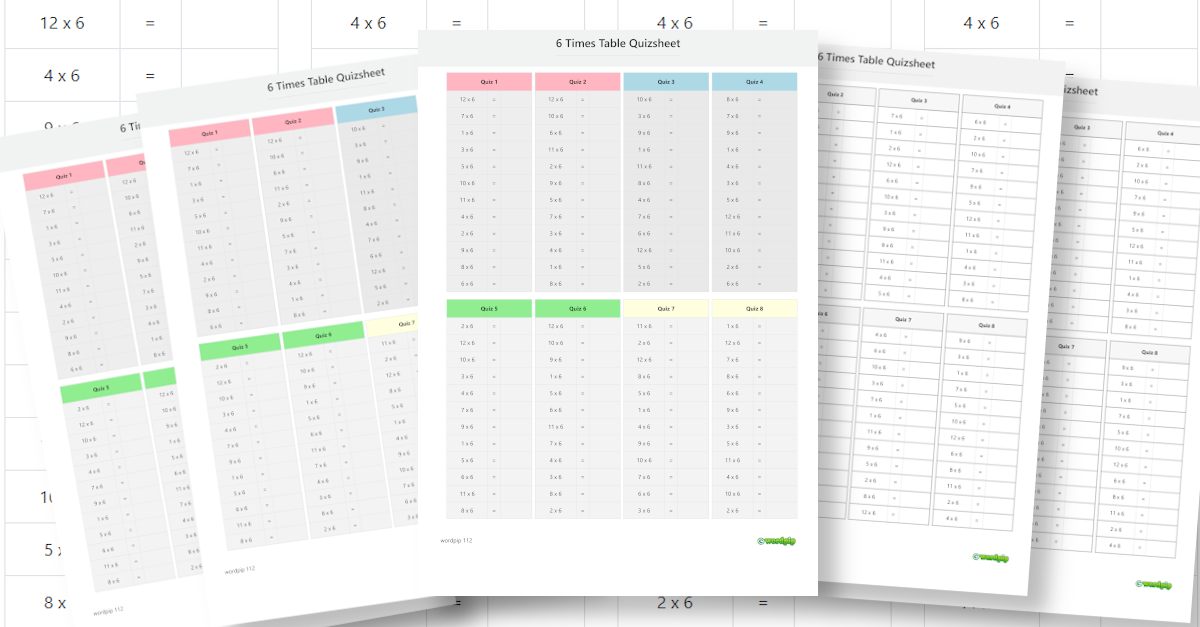Click the wordpip logo on the center sheet
The width and height of the screenshot is (1200, 627).
pyautogui.click(x=776, y=541)
